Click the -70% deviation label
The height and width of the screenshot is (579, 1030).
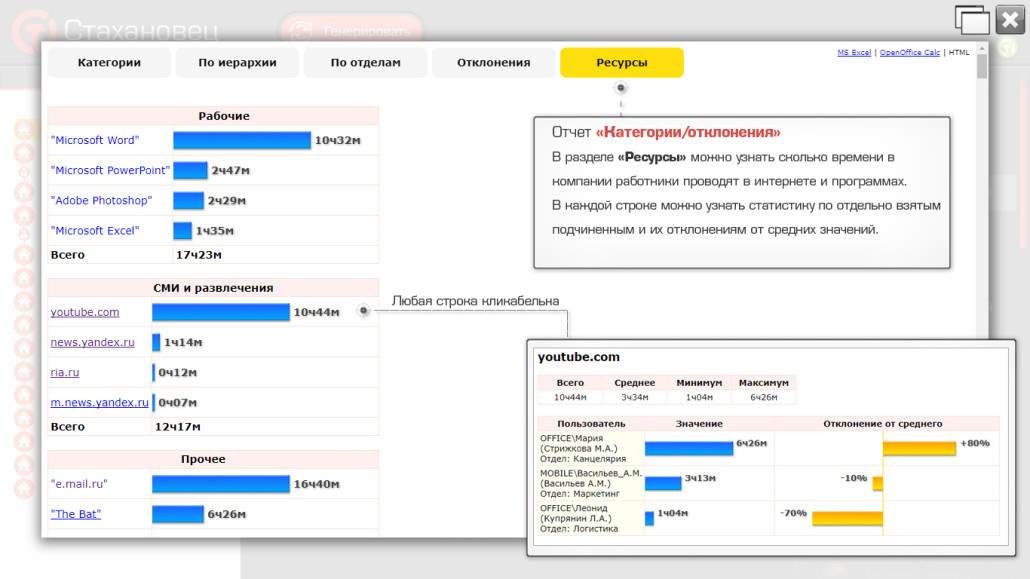point(793,513)
